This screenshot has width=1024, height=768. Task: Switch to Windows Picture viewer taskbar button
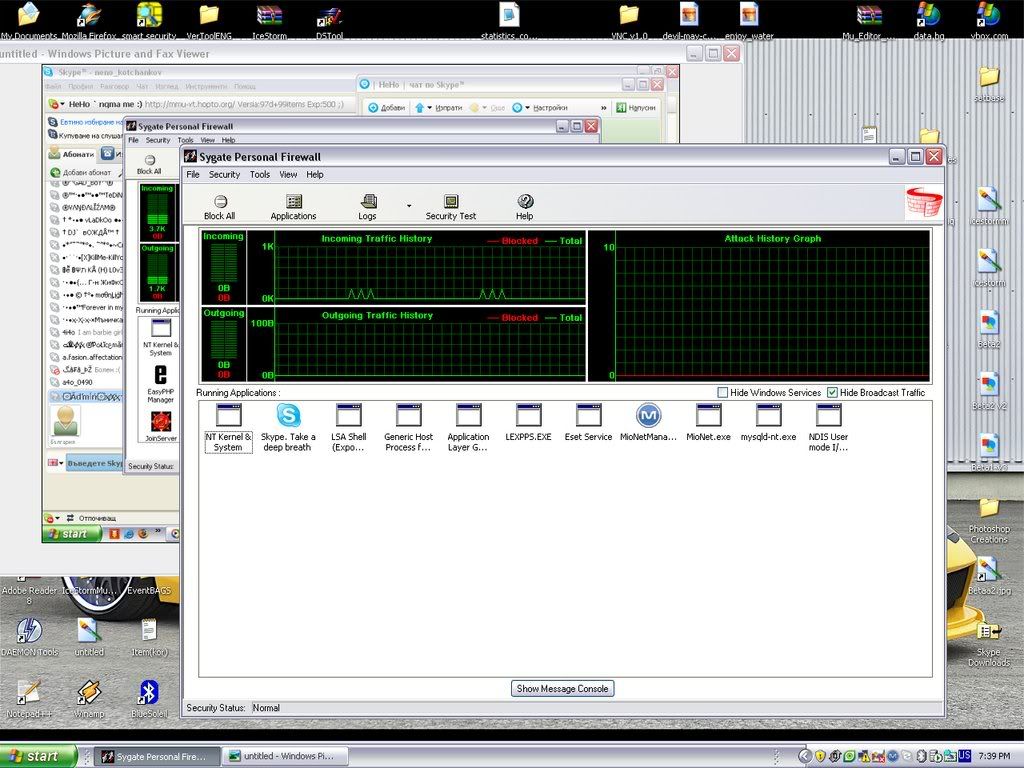pos(284,756)
